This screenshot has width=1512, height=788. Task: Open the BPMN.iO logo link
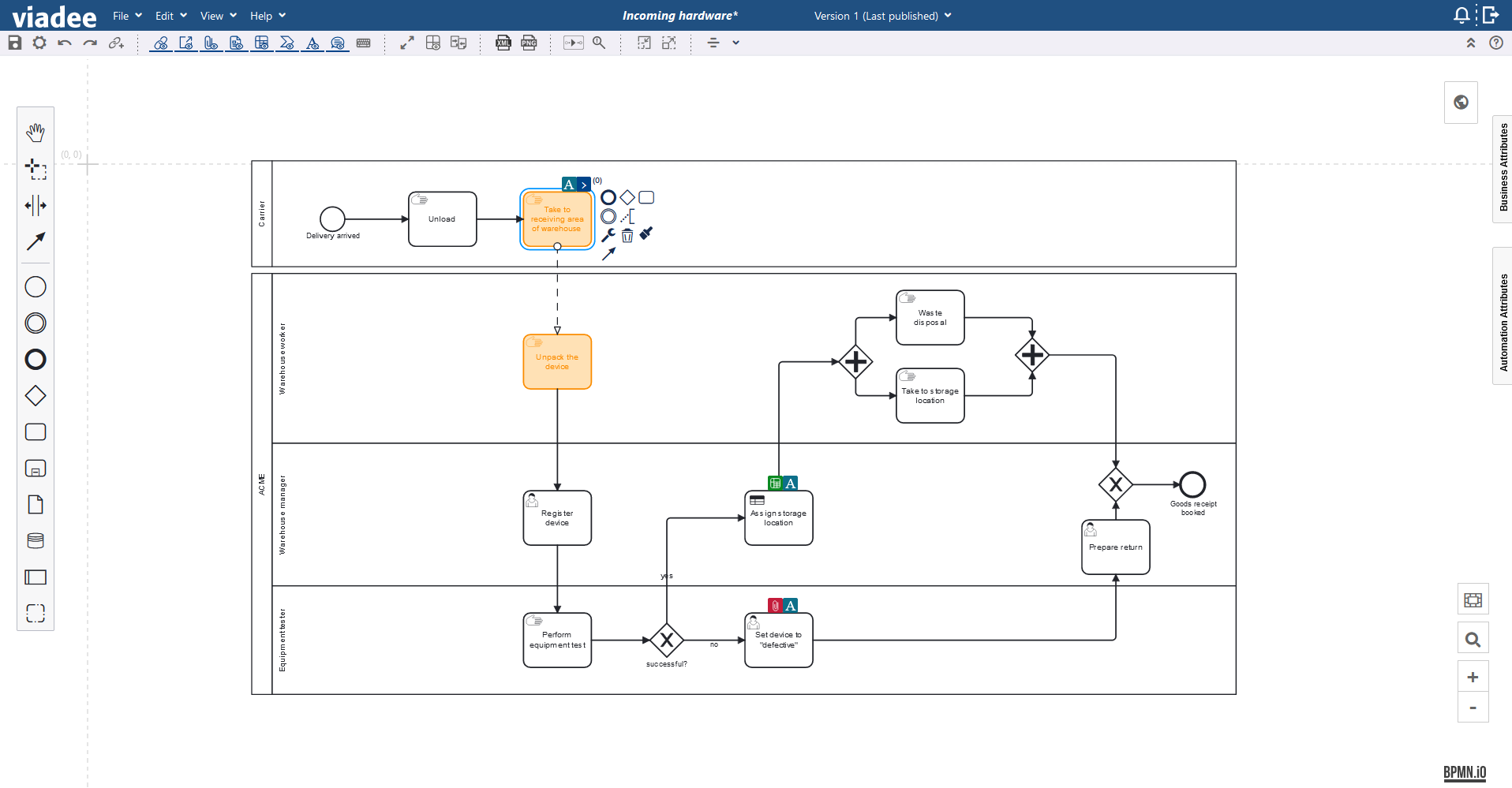tap(1465, 773)
